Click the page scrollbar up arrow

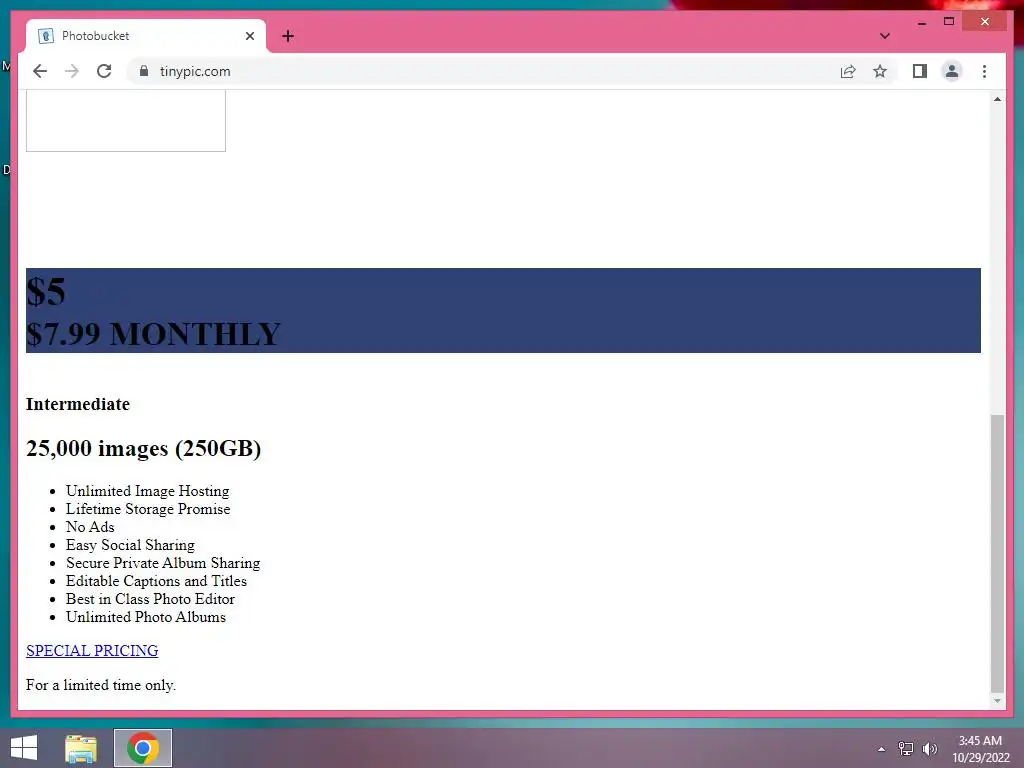997,99
